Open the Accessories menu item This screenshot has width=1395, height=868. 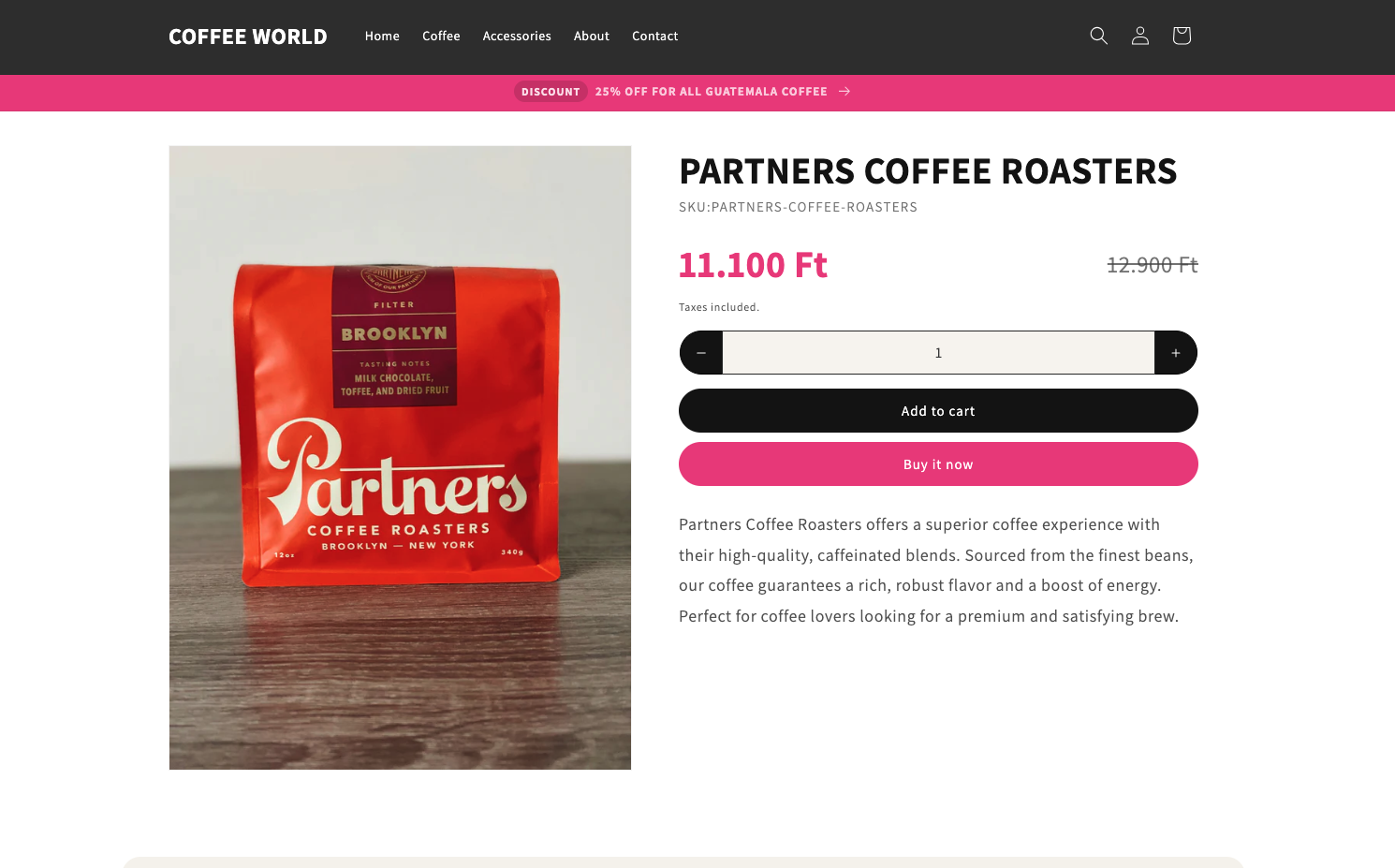tap(517, 37)
